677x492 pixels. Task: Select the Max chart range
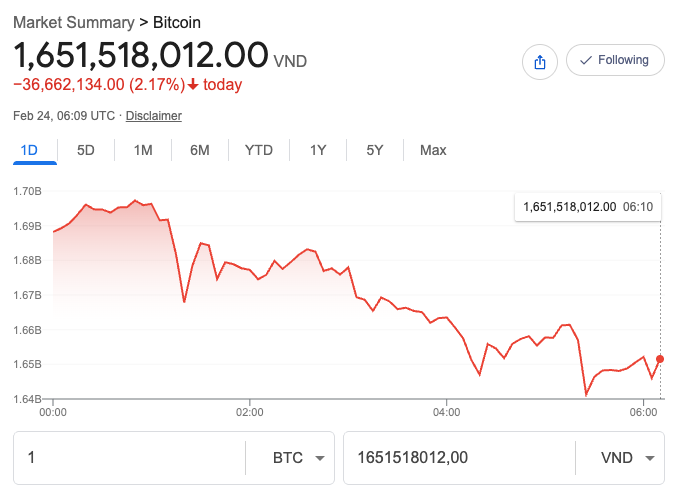433,151
